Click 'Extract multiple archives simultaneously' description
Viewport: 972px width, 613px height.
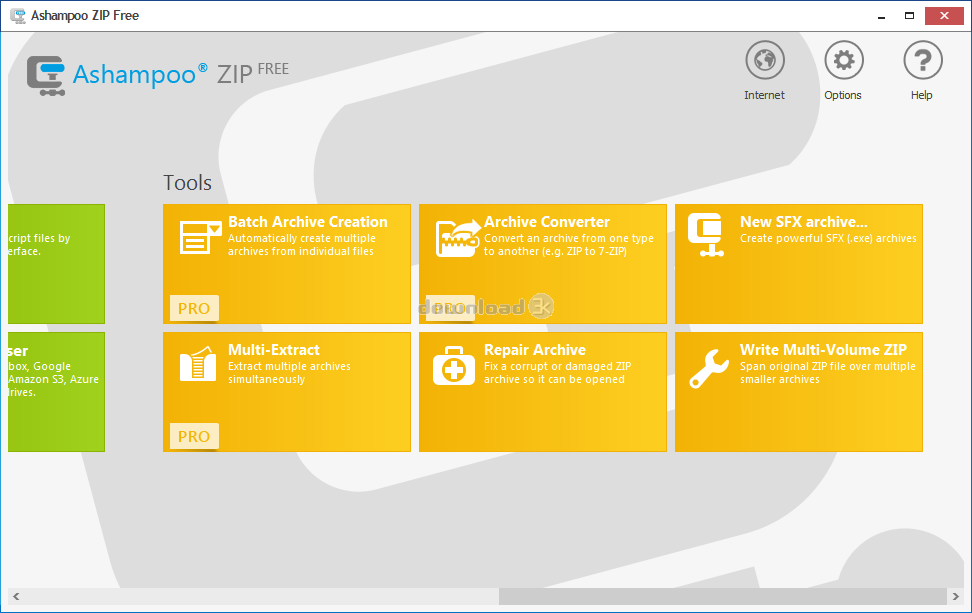coord(289,373)
